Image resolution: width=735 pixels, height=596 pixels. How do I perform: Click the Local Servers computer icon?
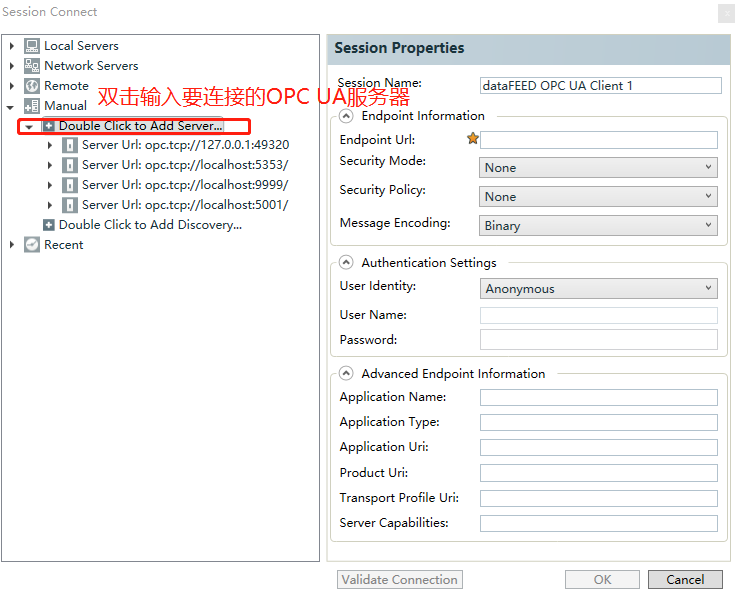32,46
